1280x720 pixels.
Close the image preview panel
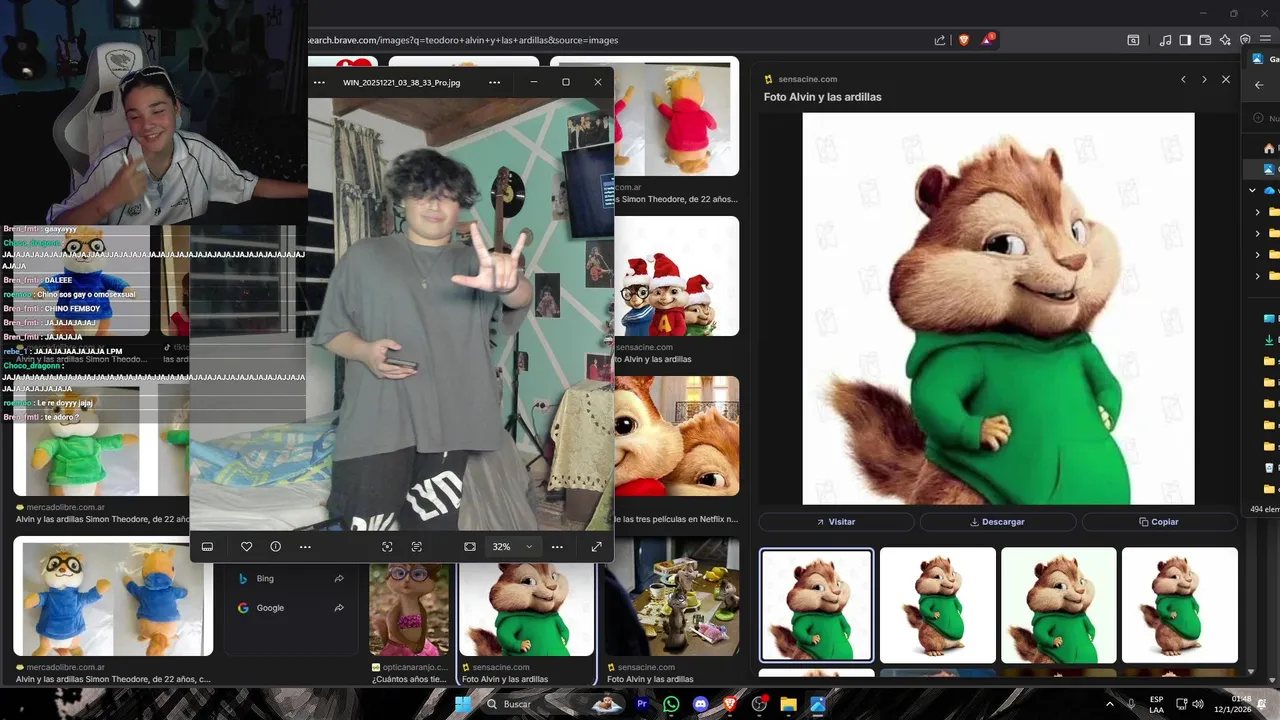pos(1226,79)
